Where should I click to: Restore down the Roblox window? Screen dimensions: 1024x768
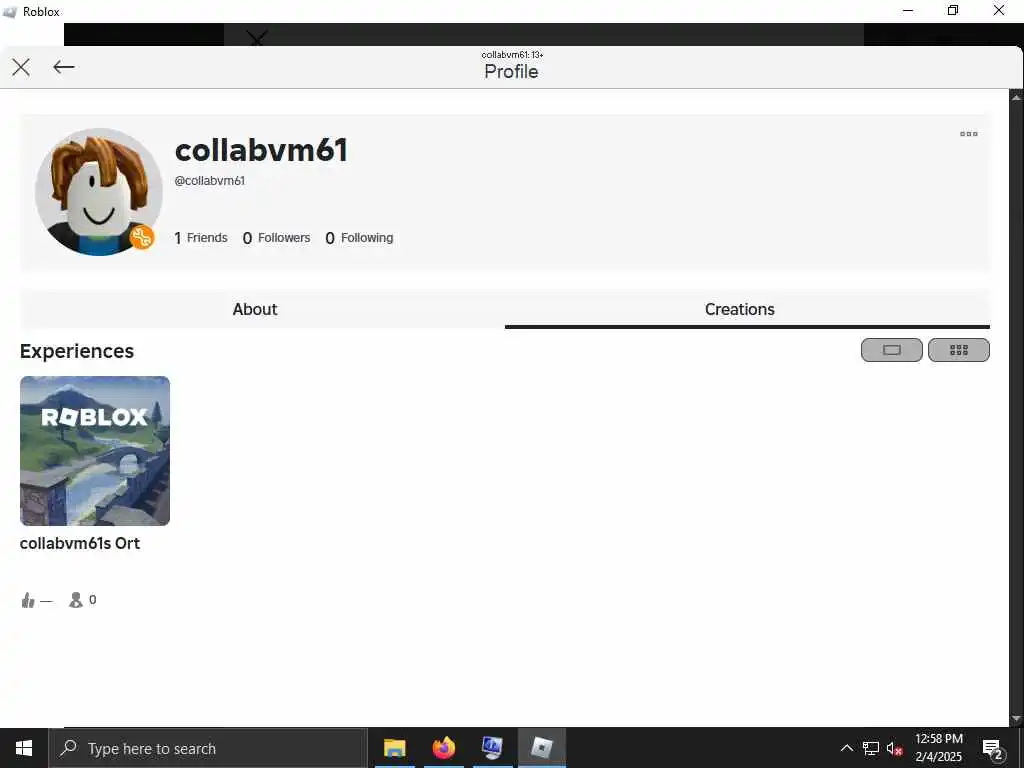[953, 10]
